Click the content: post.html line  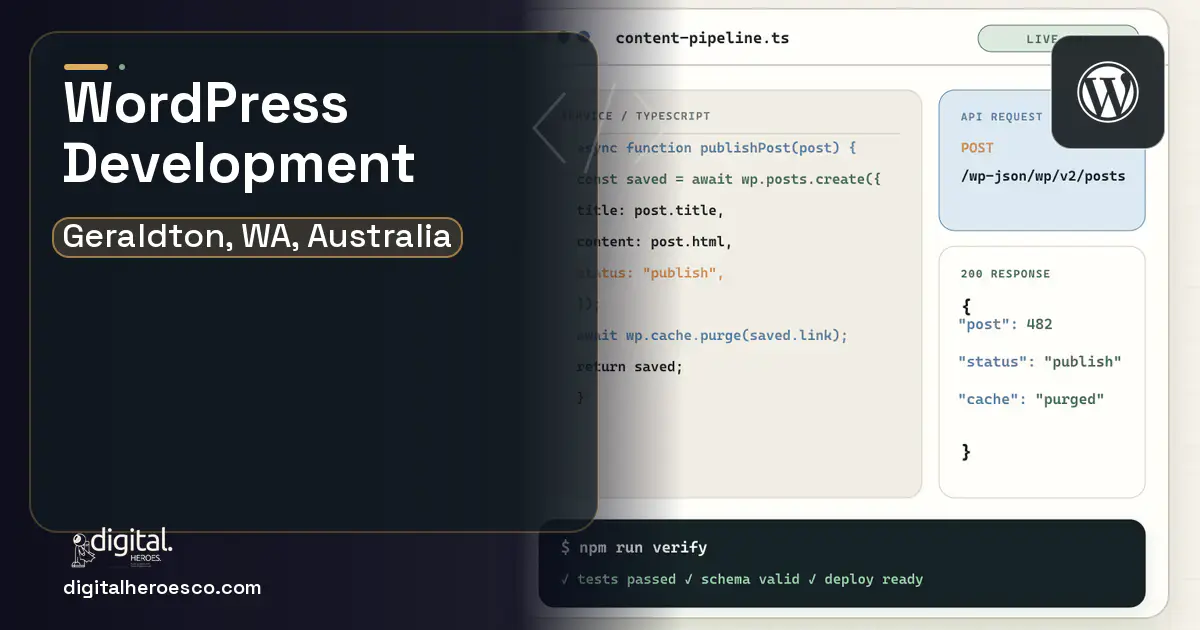pos(654,242)
